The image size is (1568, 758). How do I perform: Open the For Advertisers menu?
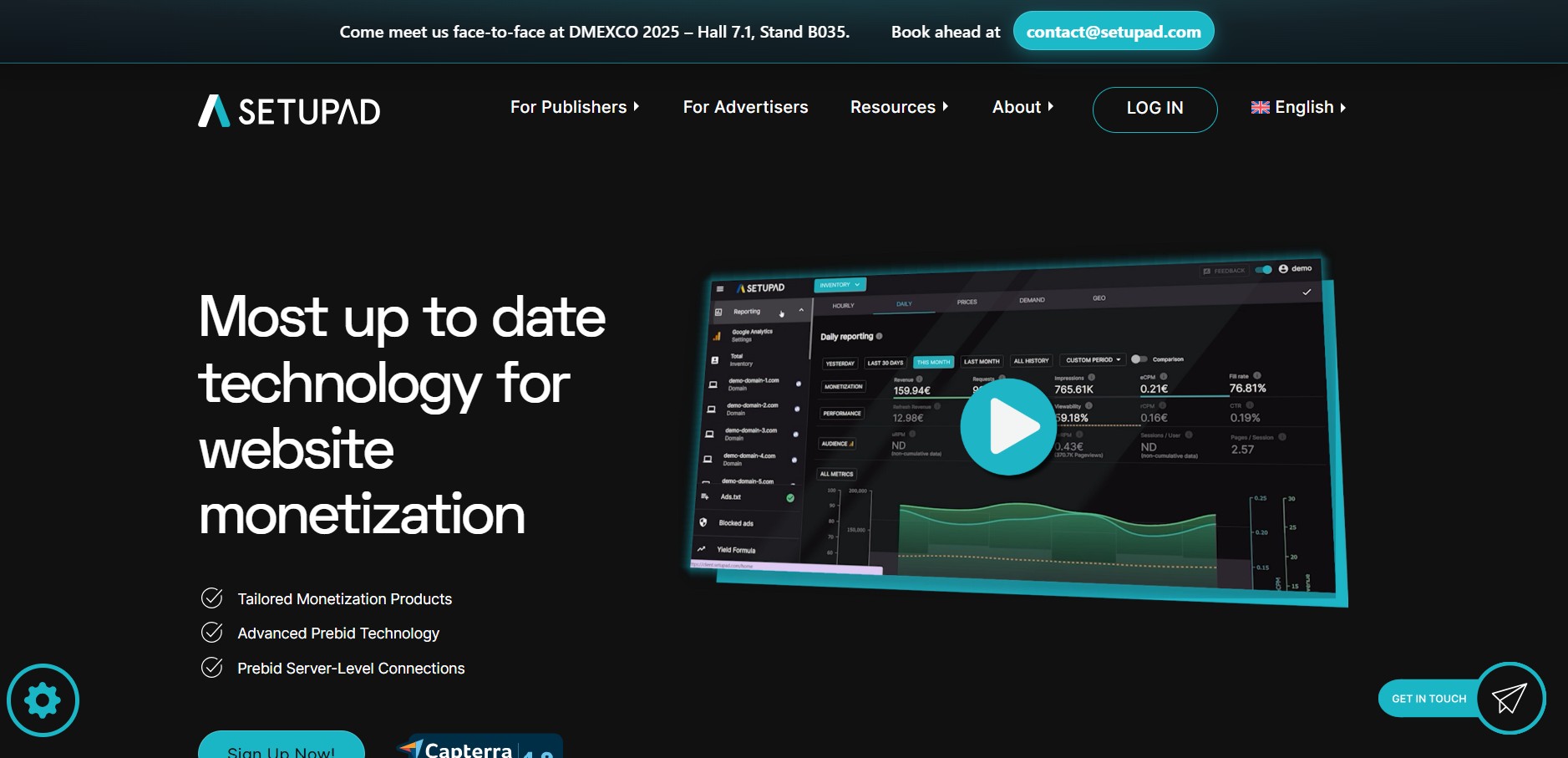click(745, 107)
